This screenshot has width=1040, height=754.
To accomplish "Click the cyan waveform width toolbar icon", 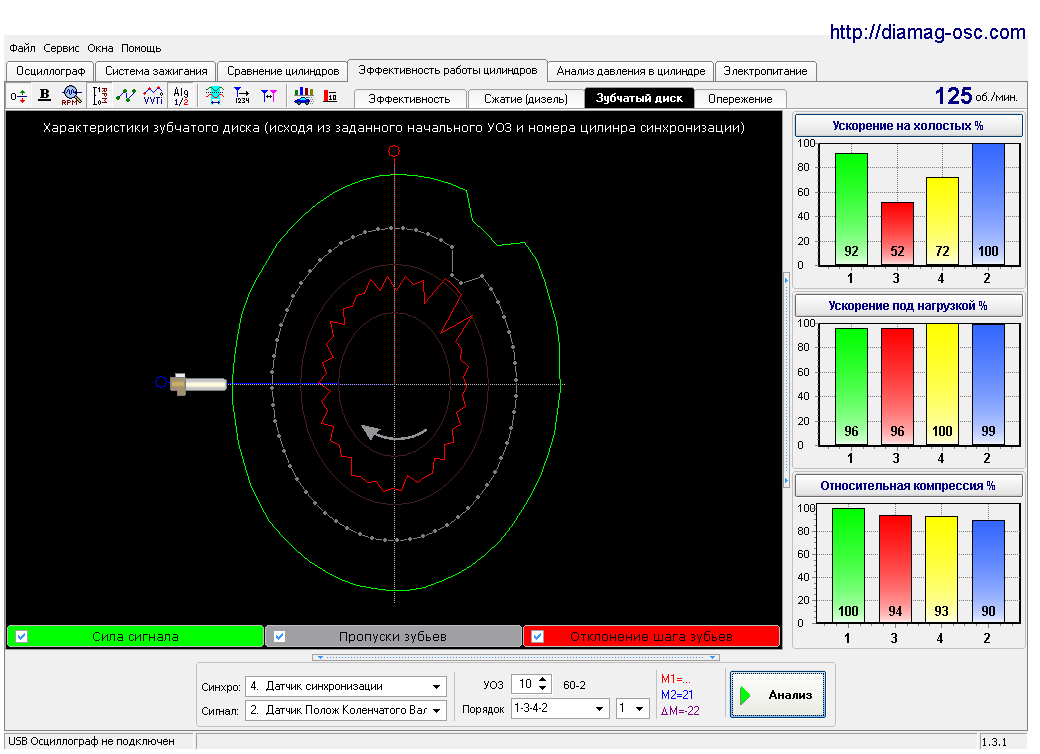I will point(214,95).
